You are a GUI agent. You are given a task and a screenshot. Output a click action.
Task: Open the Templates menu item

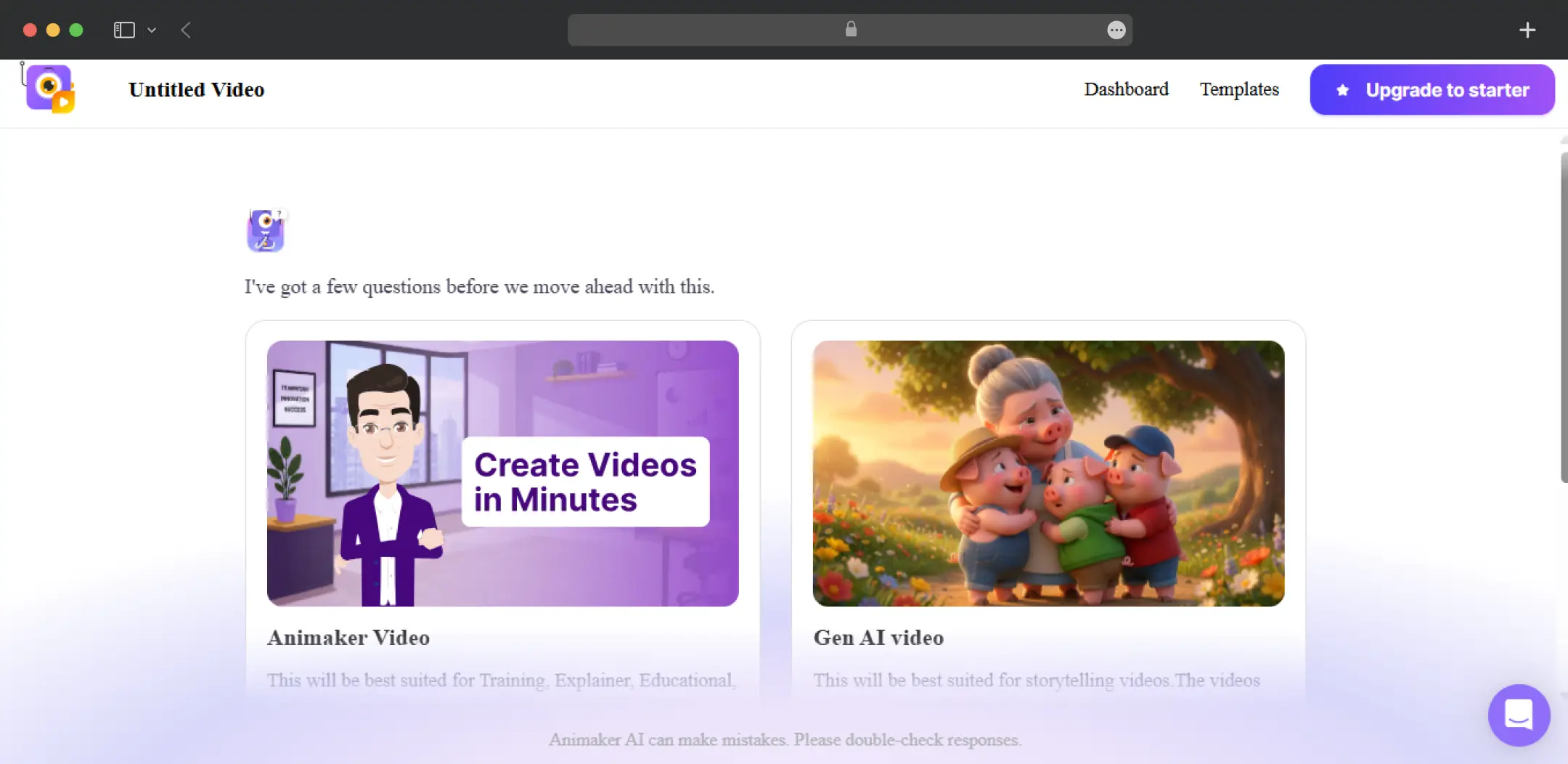pos(1239,89)
